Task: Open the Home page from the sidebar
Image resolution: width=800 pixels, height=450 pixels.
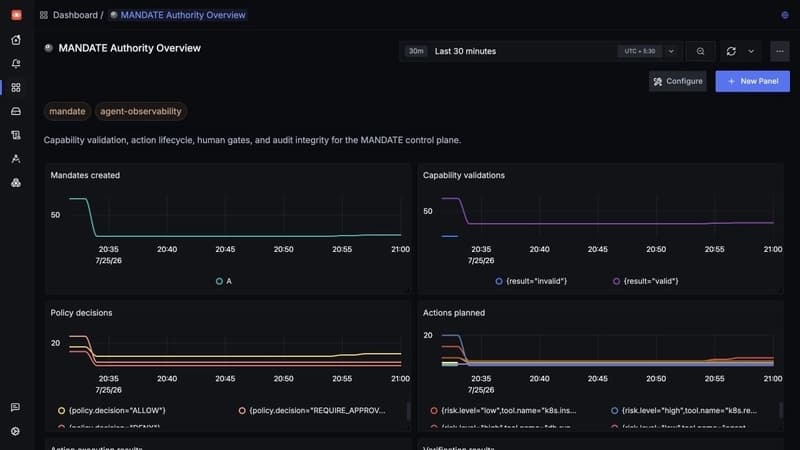Action: tap(16, 40)
